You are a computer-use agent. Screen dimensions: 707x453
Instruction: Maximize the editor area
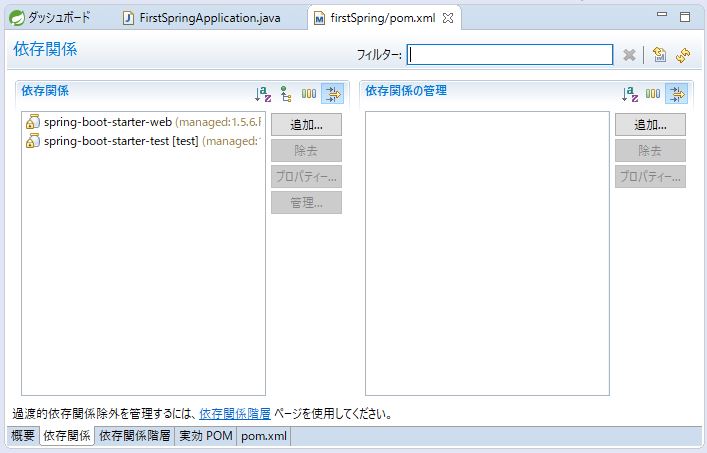(x=685, y=17)
